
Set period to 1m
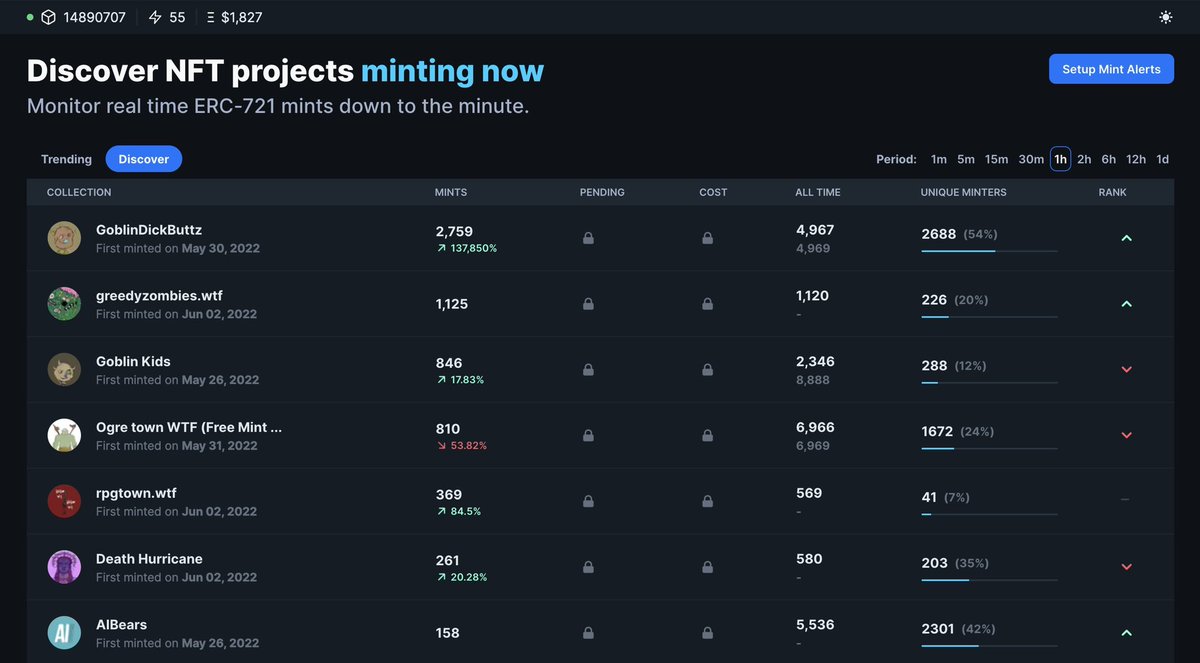tap(939, 159)
